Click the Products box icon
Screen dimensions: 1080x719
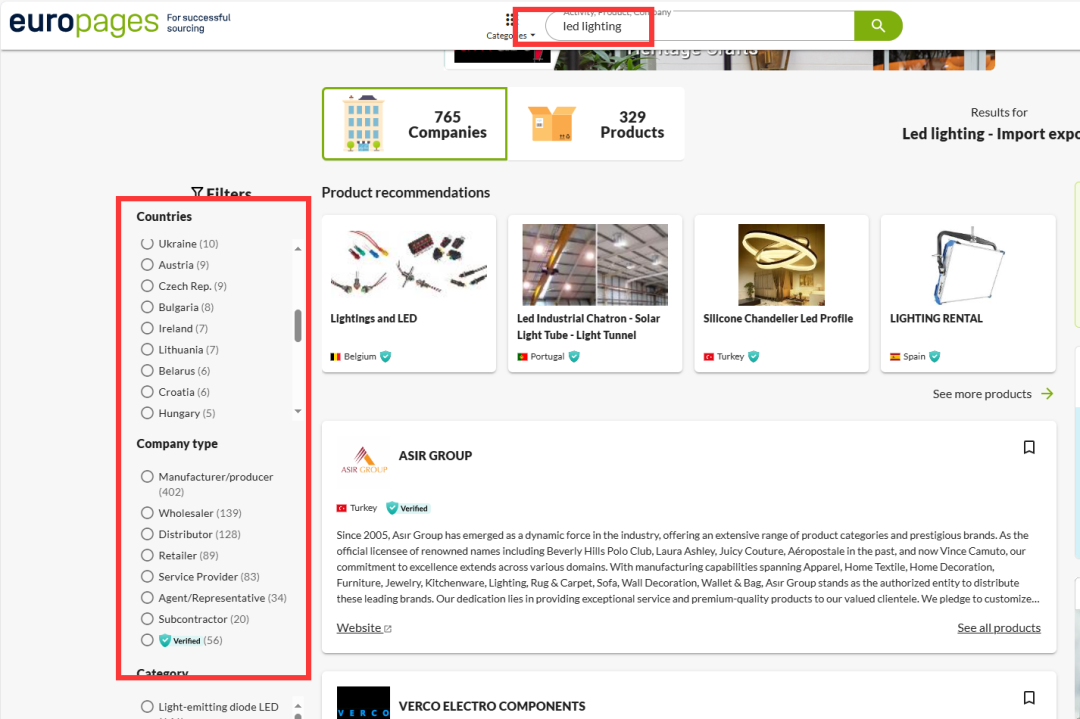pyautogui.click(x=552, y=124)
